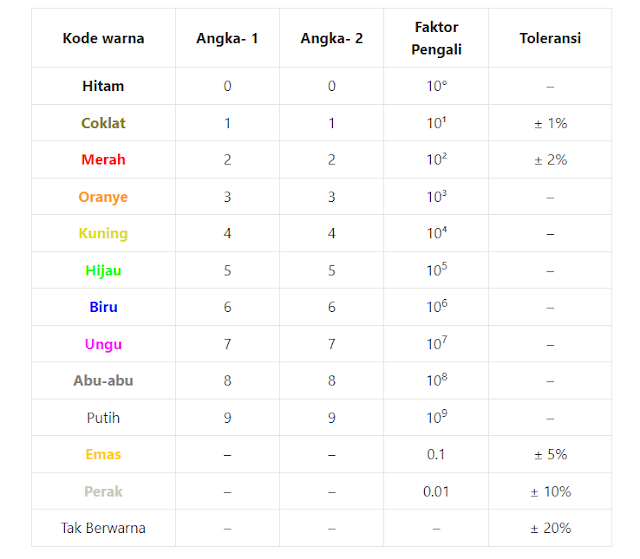Viewport: 640px width, 559px height.
Task: Click the Coklat color name
Action: click(103, 123)
